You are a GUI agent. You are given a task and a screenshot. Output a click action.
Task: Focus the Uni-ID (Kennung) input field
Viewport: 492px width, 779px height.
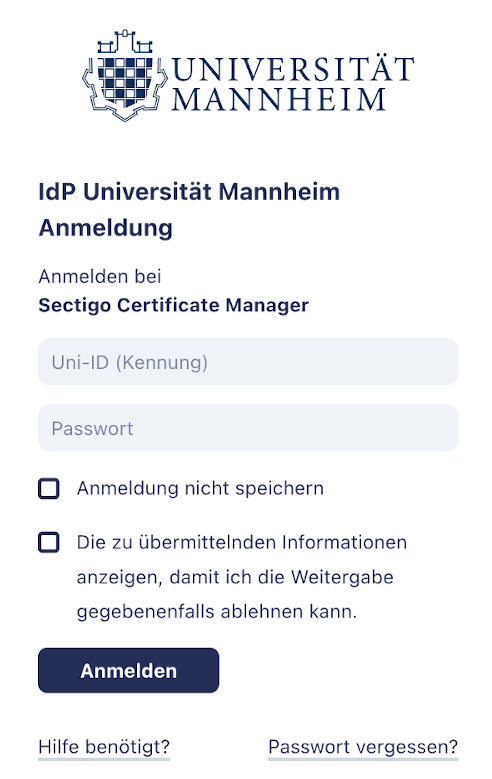click(x=248, y=362)
